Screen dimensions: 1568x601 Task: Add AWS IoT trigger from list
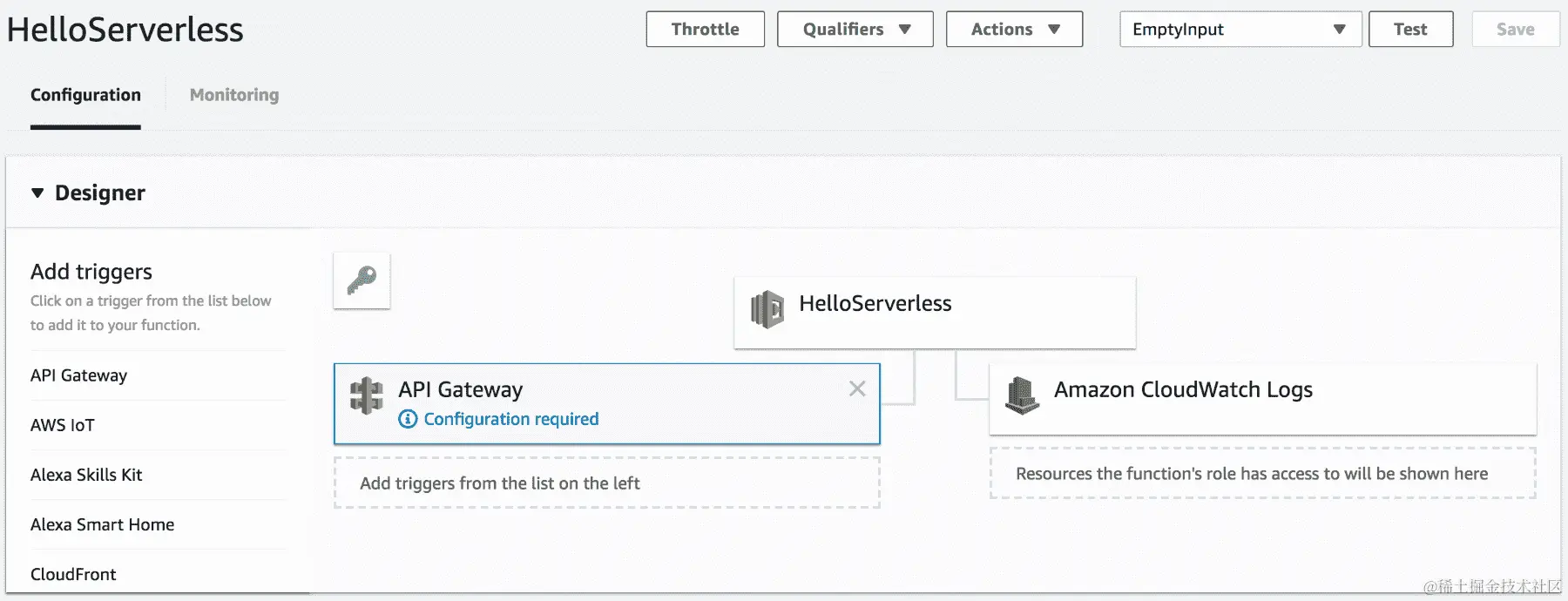(63, 425)
